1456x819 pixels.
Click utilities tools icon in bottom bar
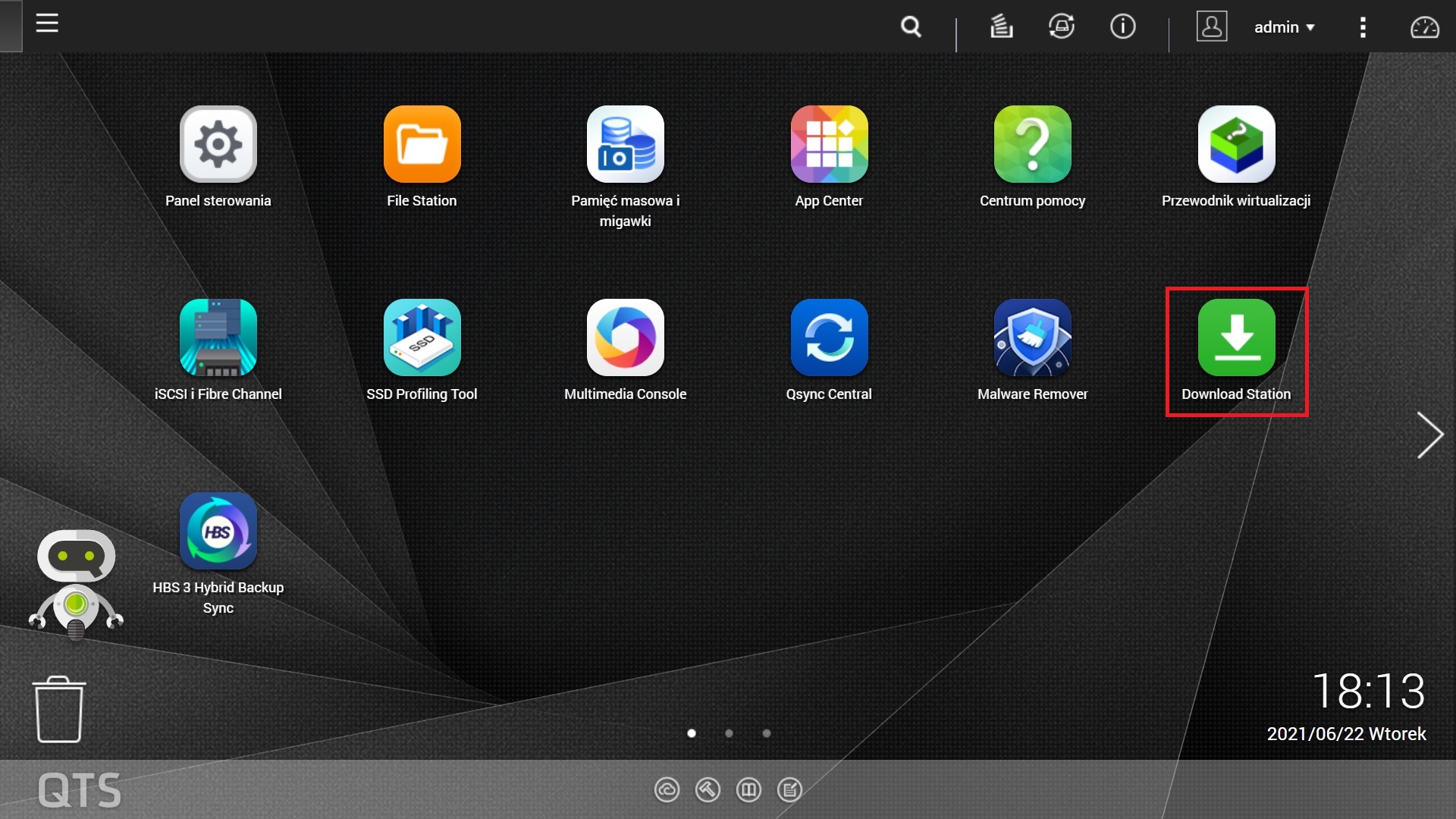pyautogui.click(x=708, y=790)
